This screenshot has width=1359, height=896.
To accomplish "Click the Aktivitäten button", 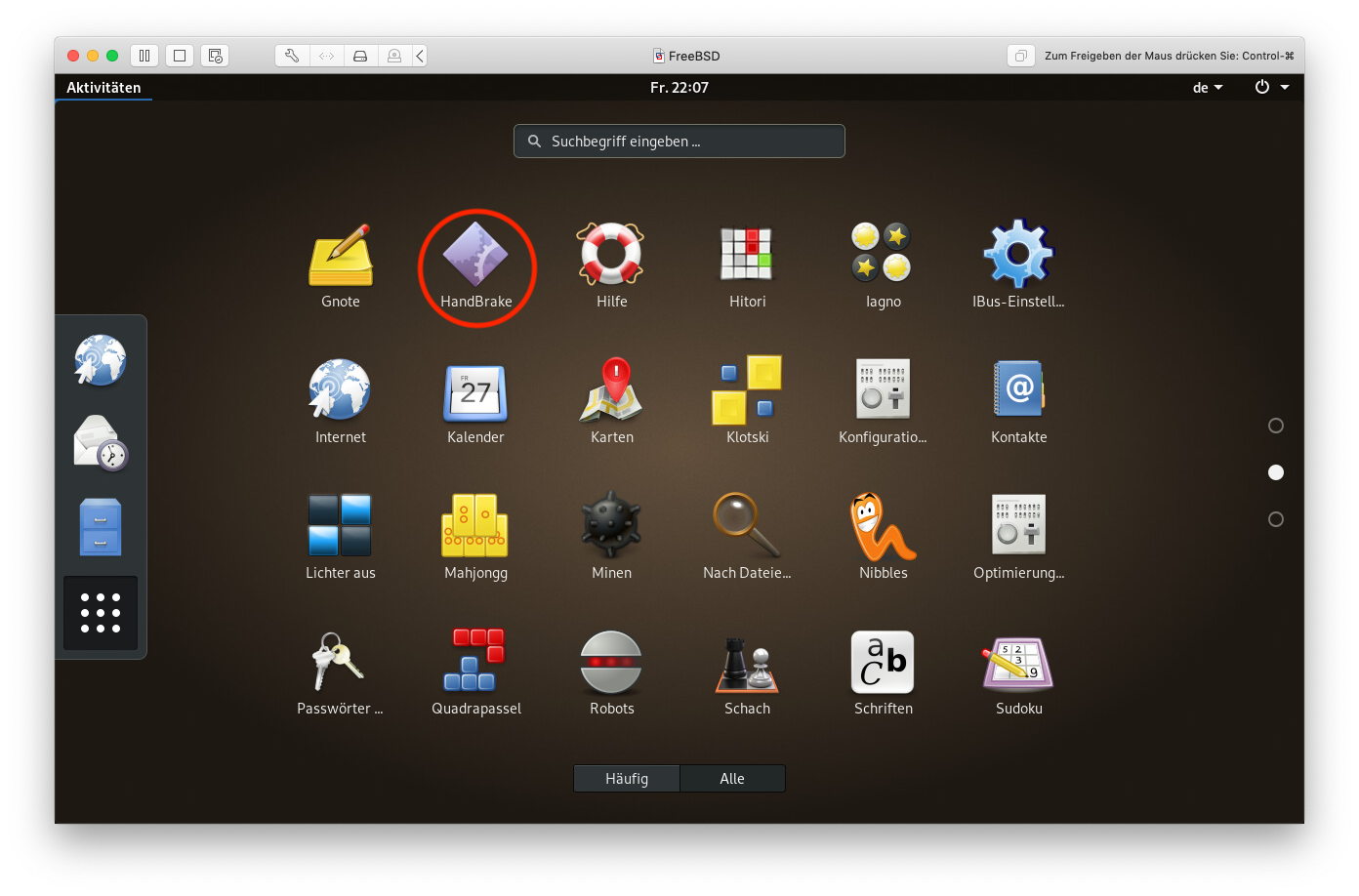I will coord(103,88).
